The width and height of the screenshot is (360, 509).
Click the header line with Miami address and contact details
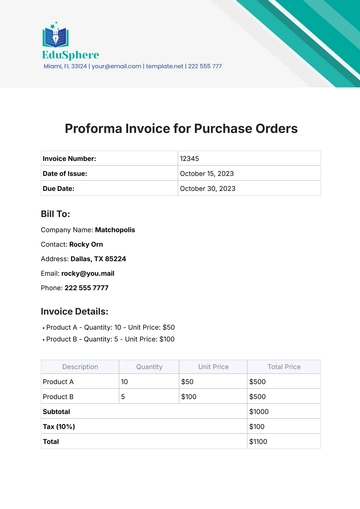pos(132,66)
